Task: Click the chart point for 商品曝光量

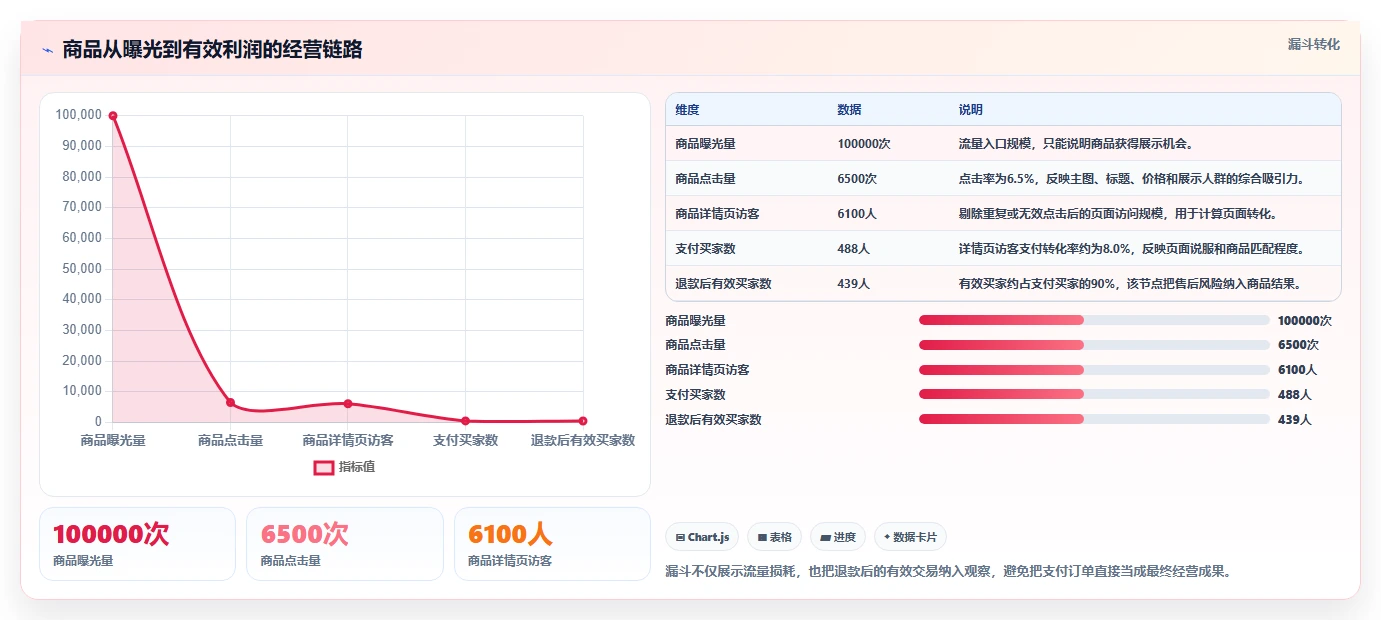Action: coord(113,116)
